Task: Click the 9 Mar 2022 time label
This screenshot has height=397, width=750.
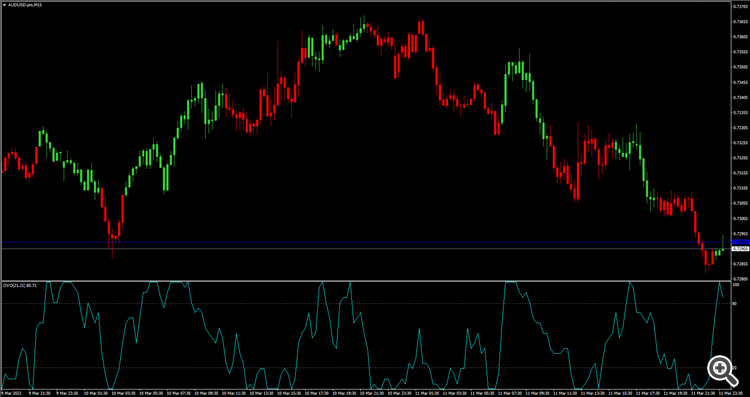Action: coord(11,393)
